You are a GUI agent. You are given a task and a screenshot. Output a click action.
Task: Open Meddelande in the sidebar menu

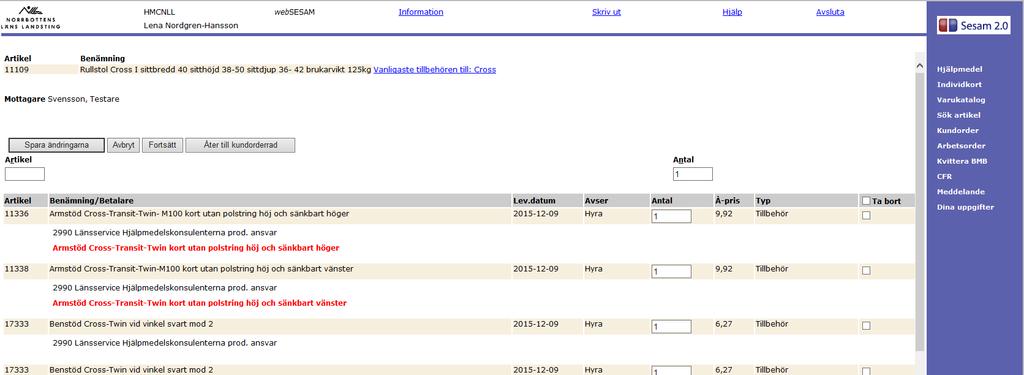tap(961, 192)
